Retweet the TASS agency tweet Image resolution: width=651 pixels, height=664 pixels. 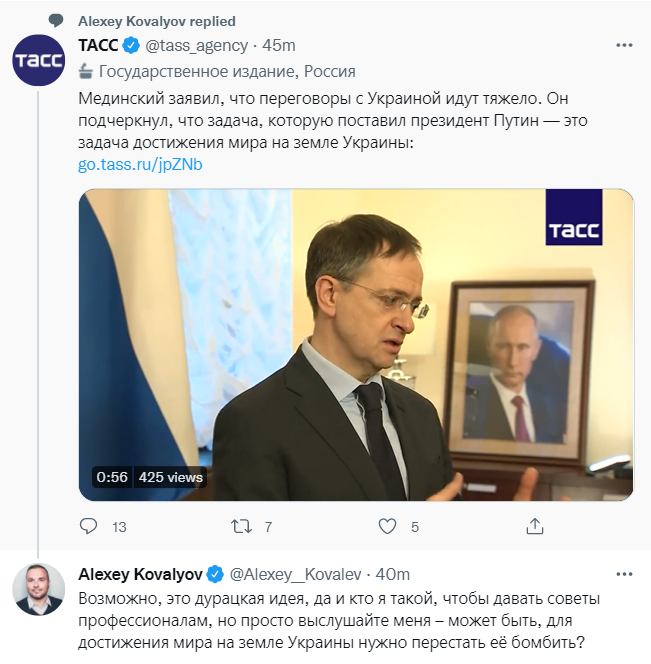pyautogui.click(x=241, y=526)
